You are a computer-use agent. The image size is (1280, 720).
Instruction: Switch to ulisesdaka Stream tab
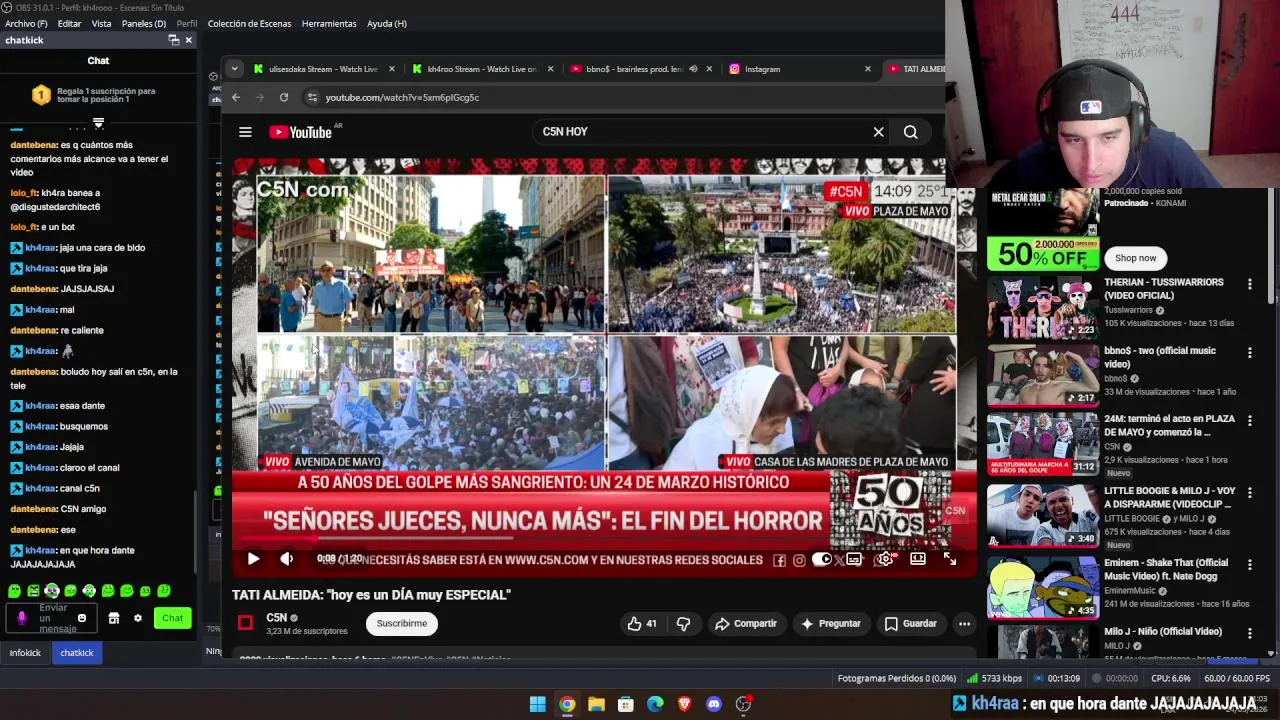322,69
